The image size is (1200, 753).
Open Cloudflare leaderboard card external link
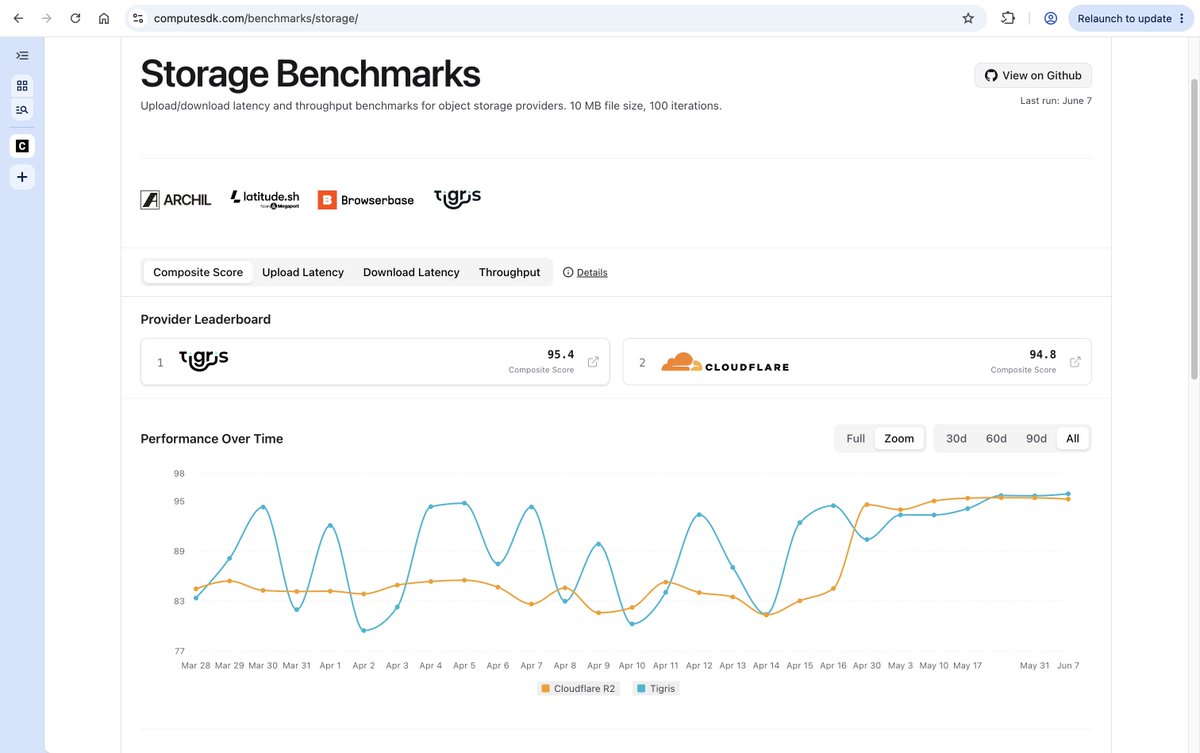click(1075, 362)
